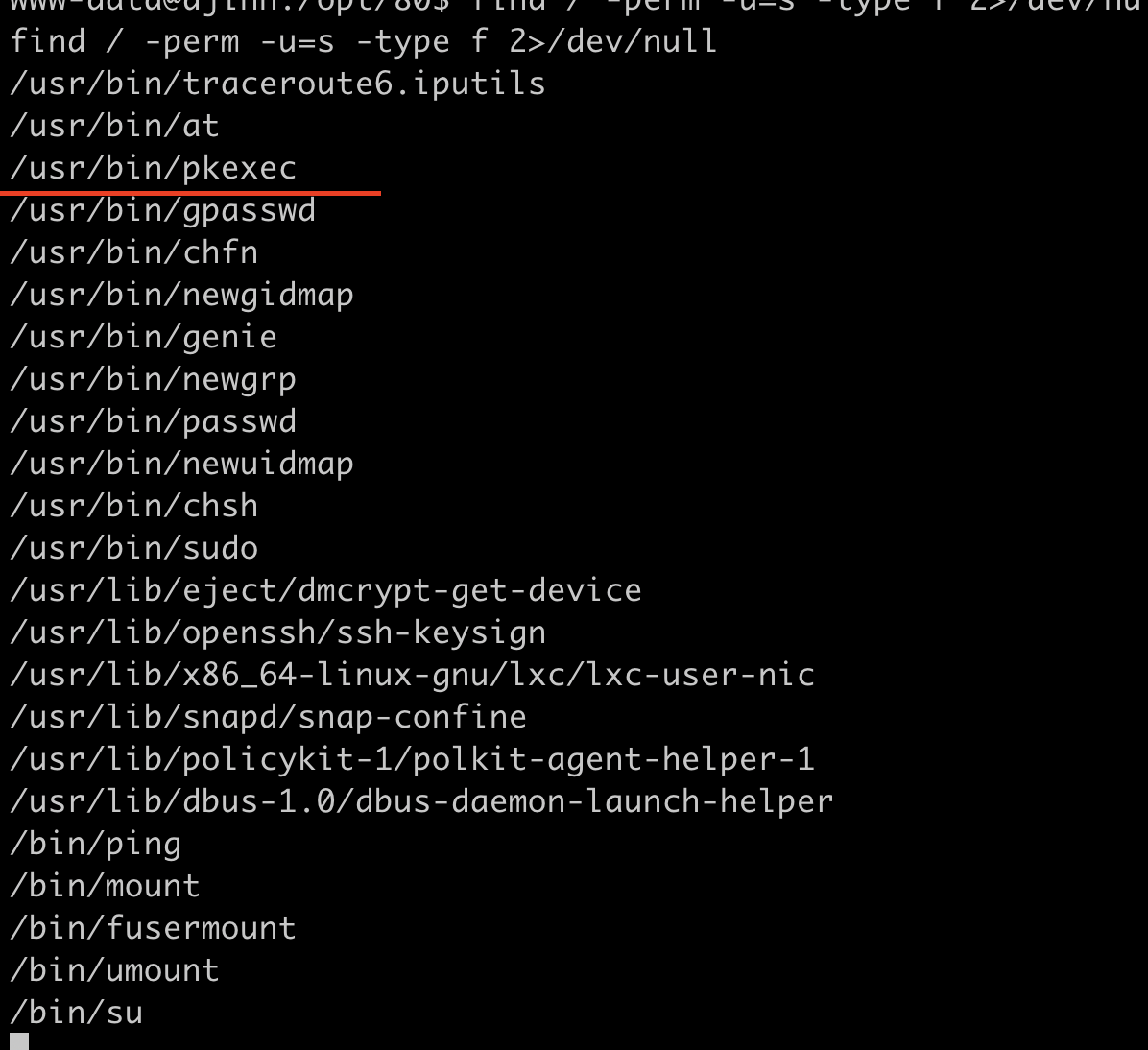Select the /usr/bin/newgrp path

pos(153,379)
